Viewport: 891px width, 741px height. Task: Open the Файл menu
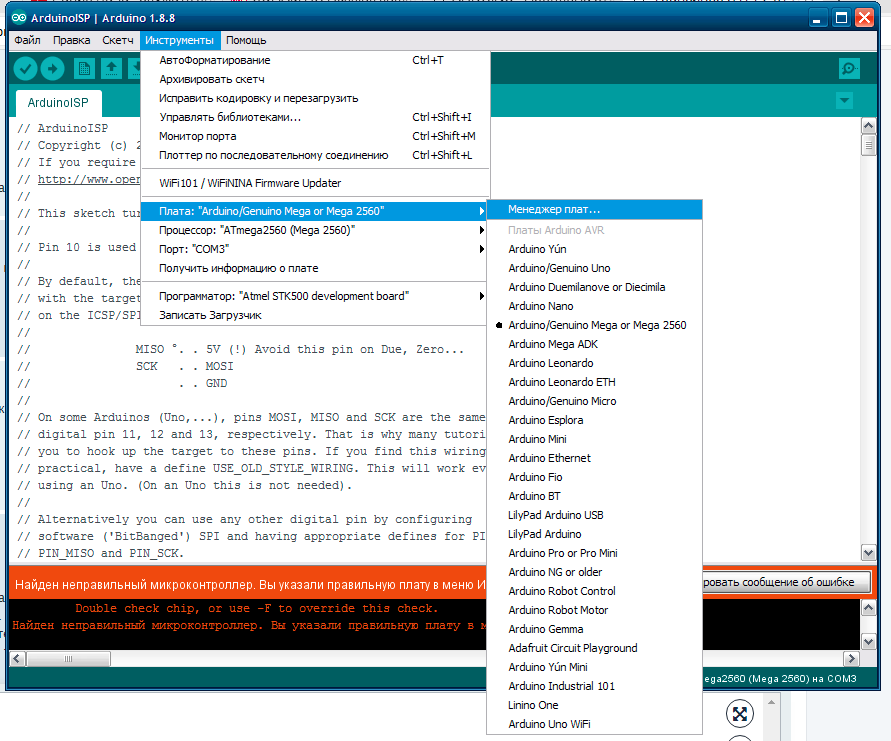pos(27,40)
